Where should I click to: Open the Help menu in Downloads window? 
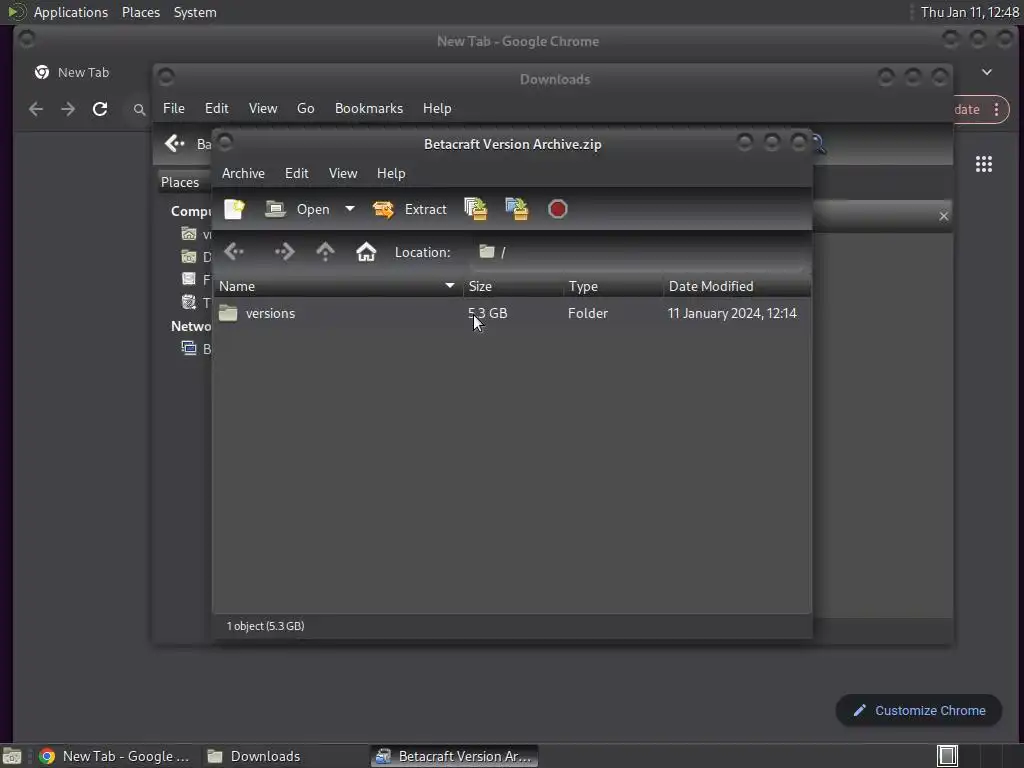437,108
